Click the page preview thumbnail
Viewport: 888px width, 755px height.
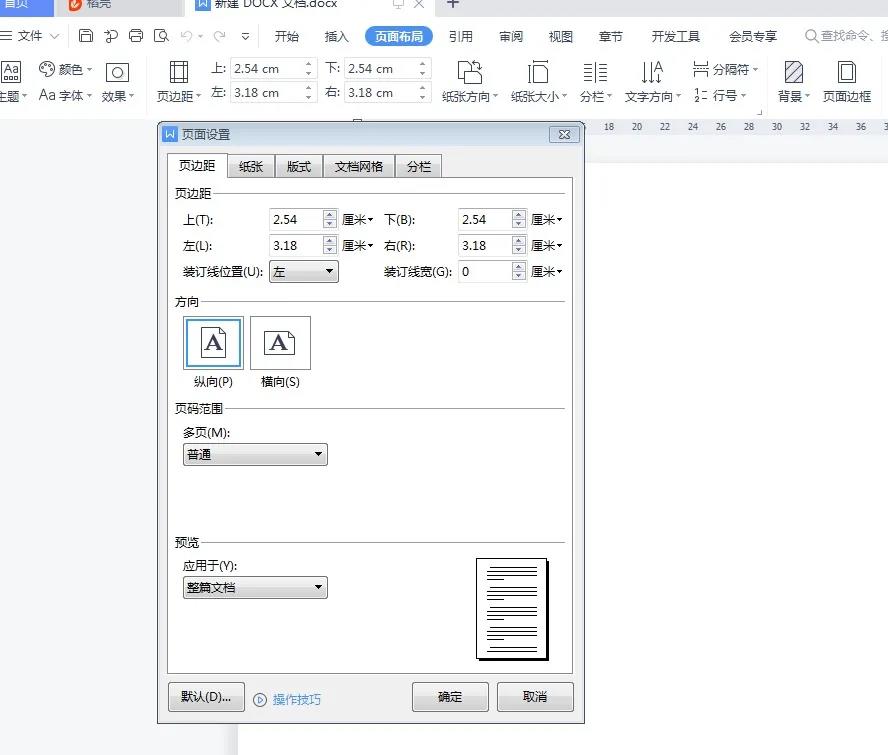(x=513, y=609)
